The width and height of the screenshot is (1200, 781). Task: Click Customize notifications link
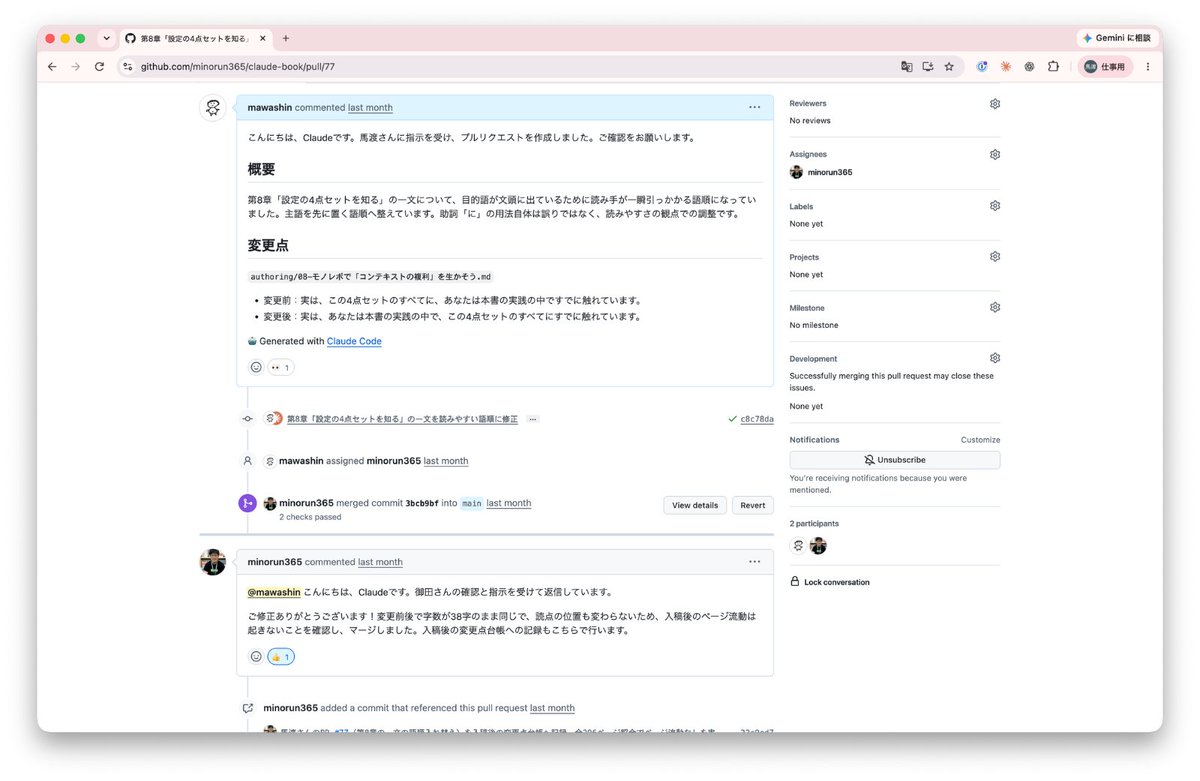980,440
